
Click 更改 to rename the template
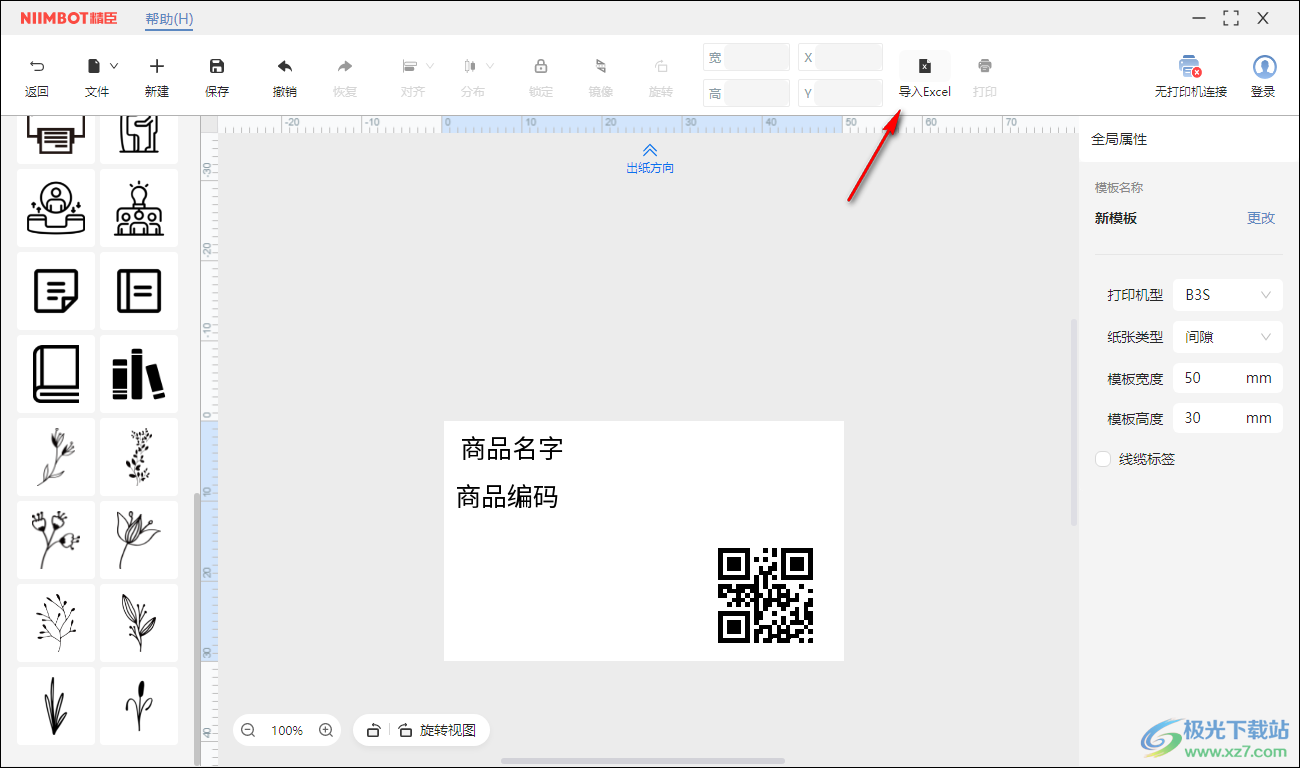(1261, 218)
